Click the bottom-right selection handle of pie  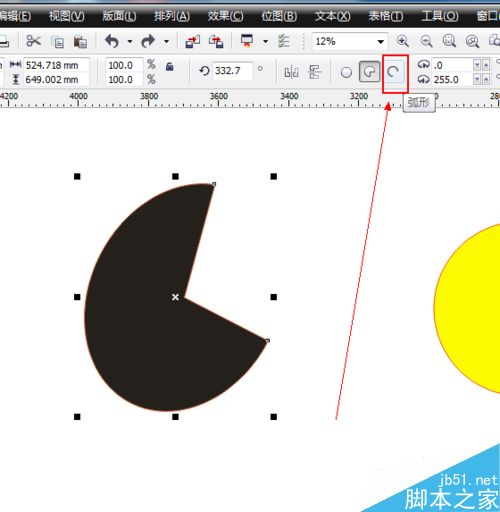[274, 417]
